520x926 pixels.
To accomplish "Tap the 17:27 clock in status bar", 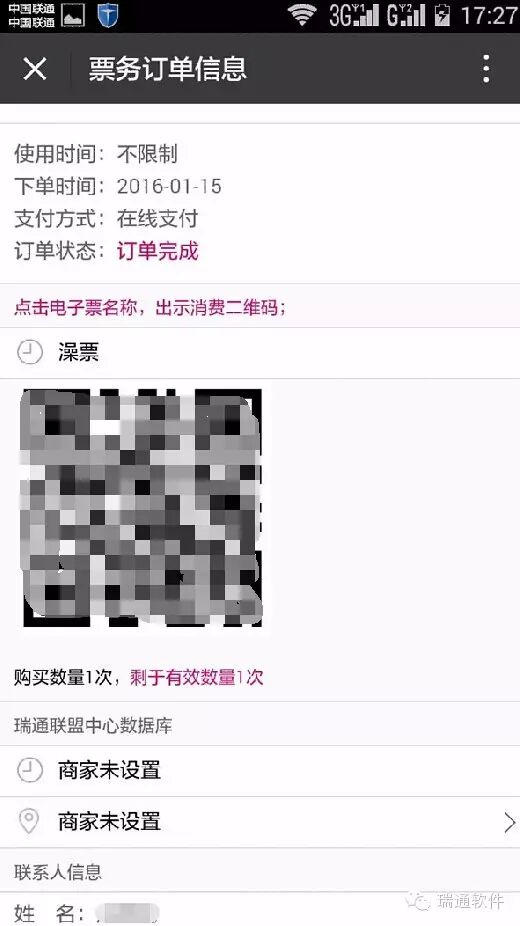I will pos(488,16).
